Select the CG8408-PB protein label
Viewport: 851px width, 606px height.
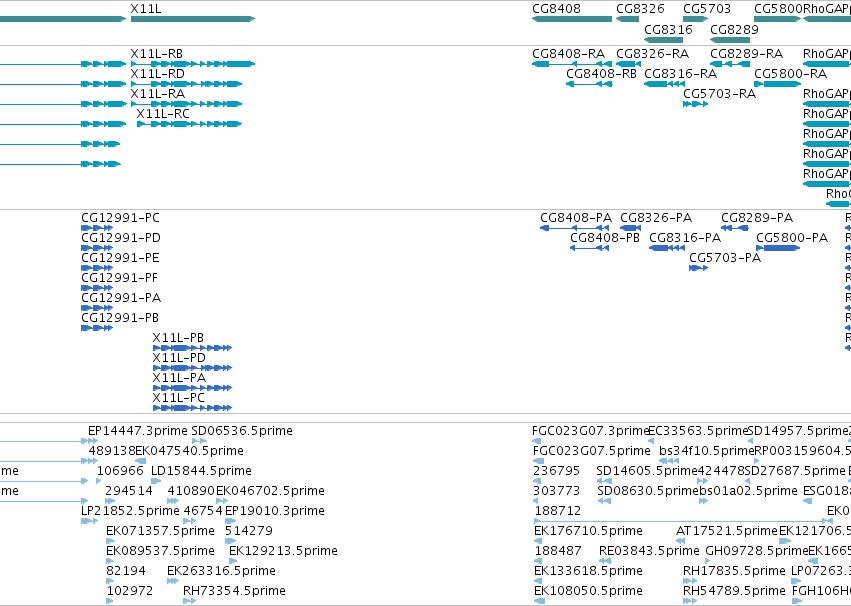(x=605, y=238)
